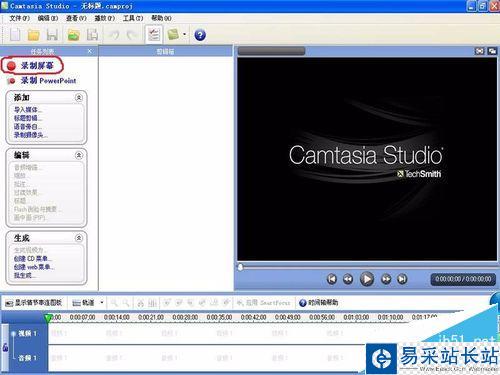Click the timeline cut selection icon
Screen dimensions: 500x375
click(x=141, y=303)
